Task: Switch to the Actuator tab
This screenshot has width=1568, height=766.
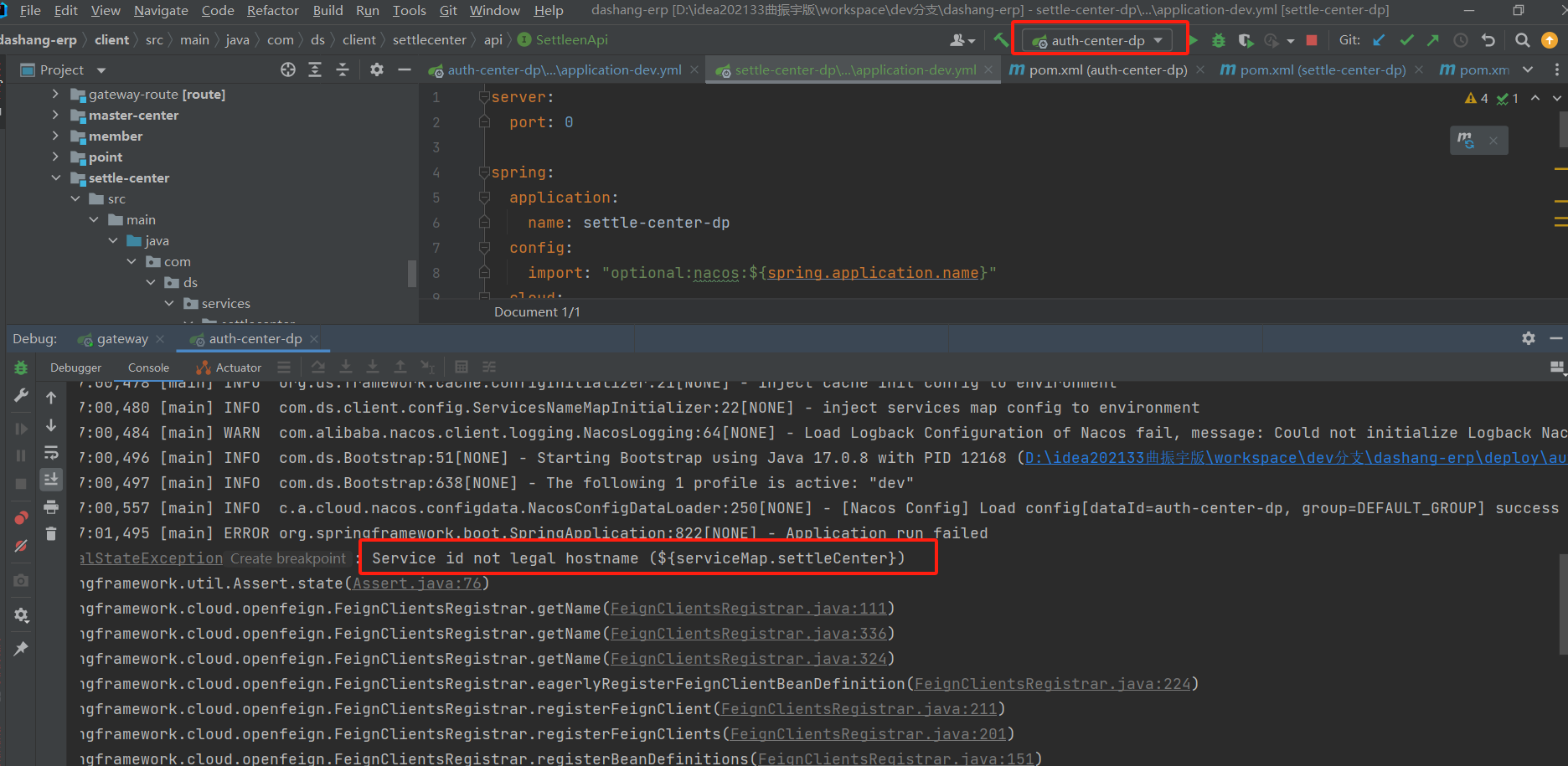Action: 229,368
